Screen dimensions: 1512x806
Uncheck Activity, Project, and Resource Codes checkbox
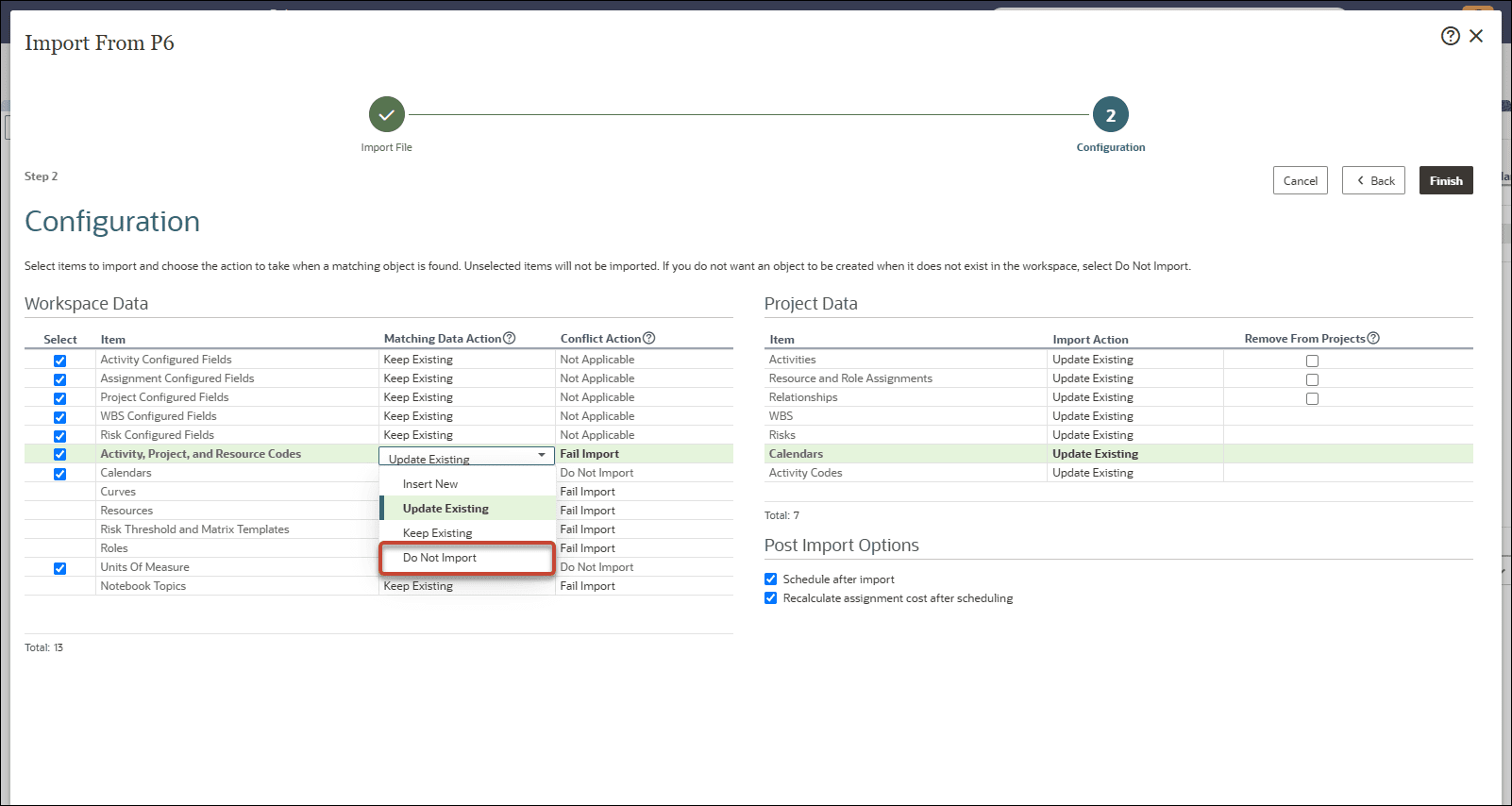tap(60, 454)
